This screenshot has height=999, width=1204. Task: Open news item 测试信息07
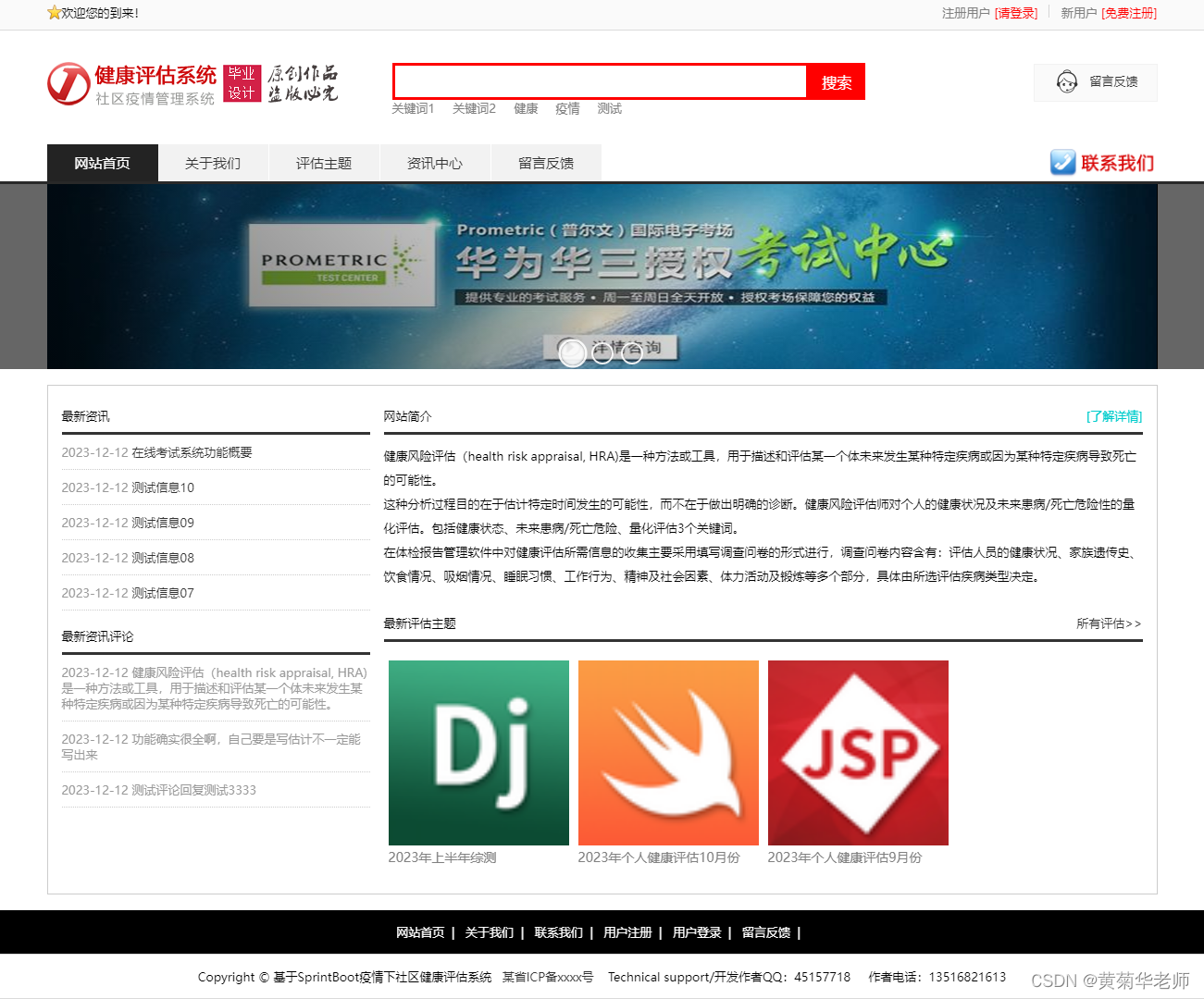(x=163, y=593)
